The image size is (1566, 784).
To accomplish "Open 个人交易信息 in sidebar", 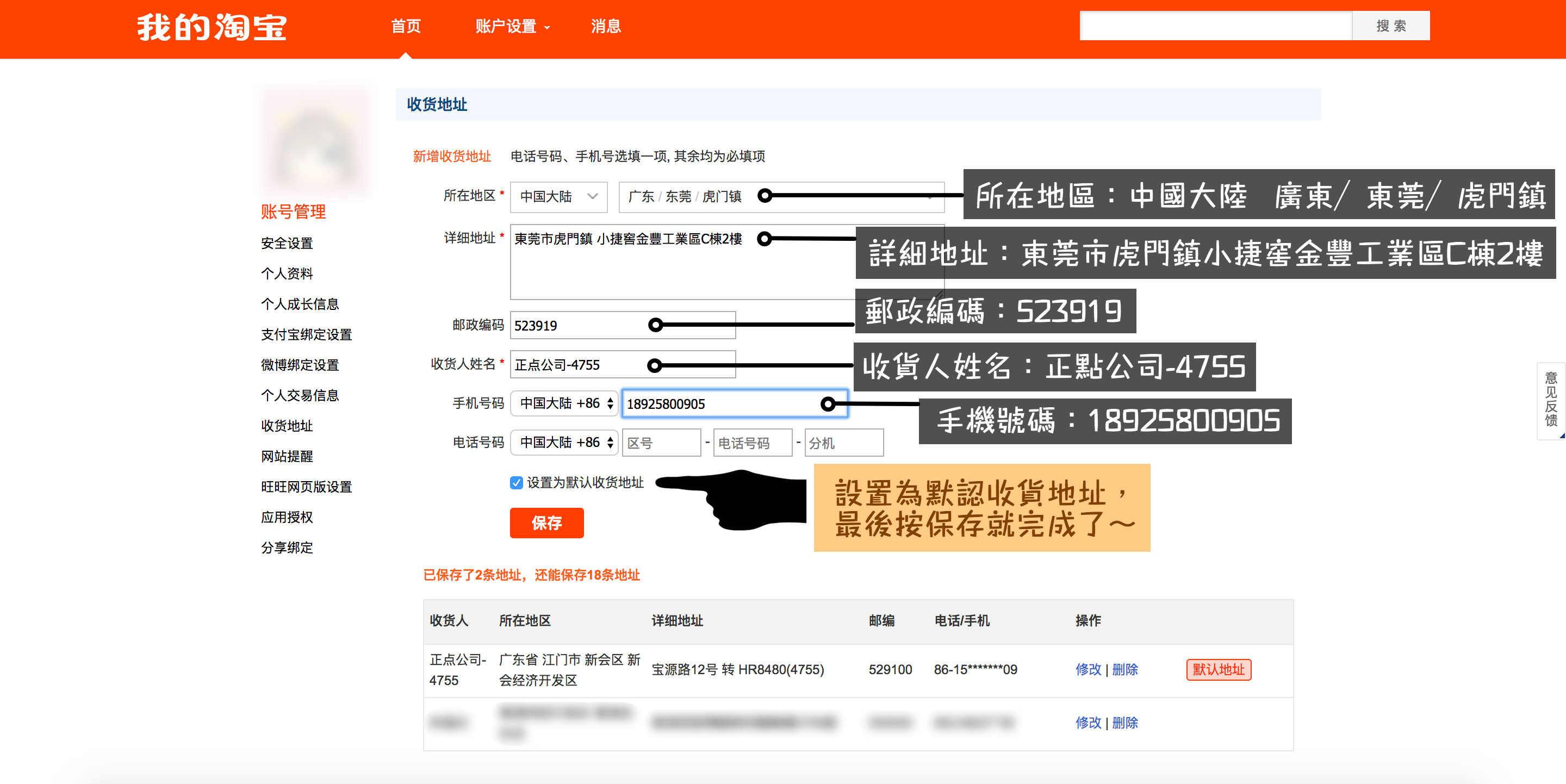I will tap(300, 395).
